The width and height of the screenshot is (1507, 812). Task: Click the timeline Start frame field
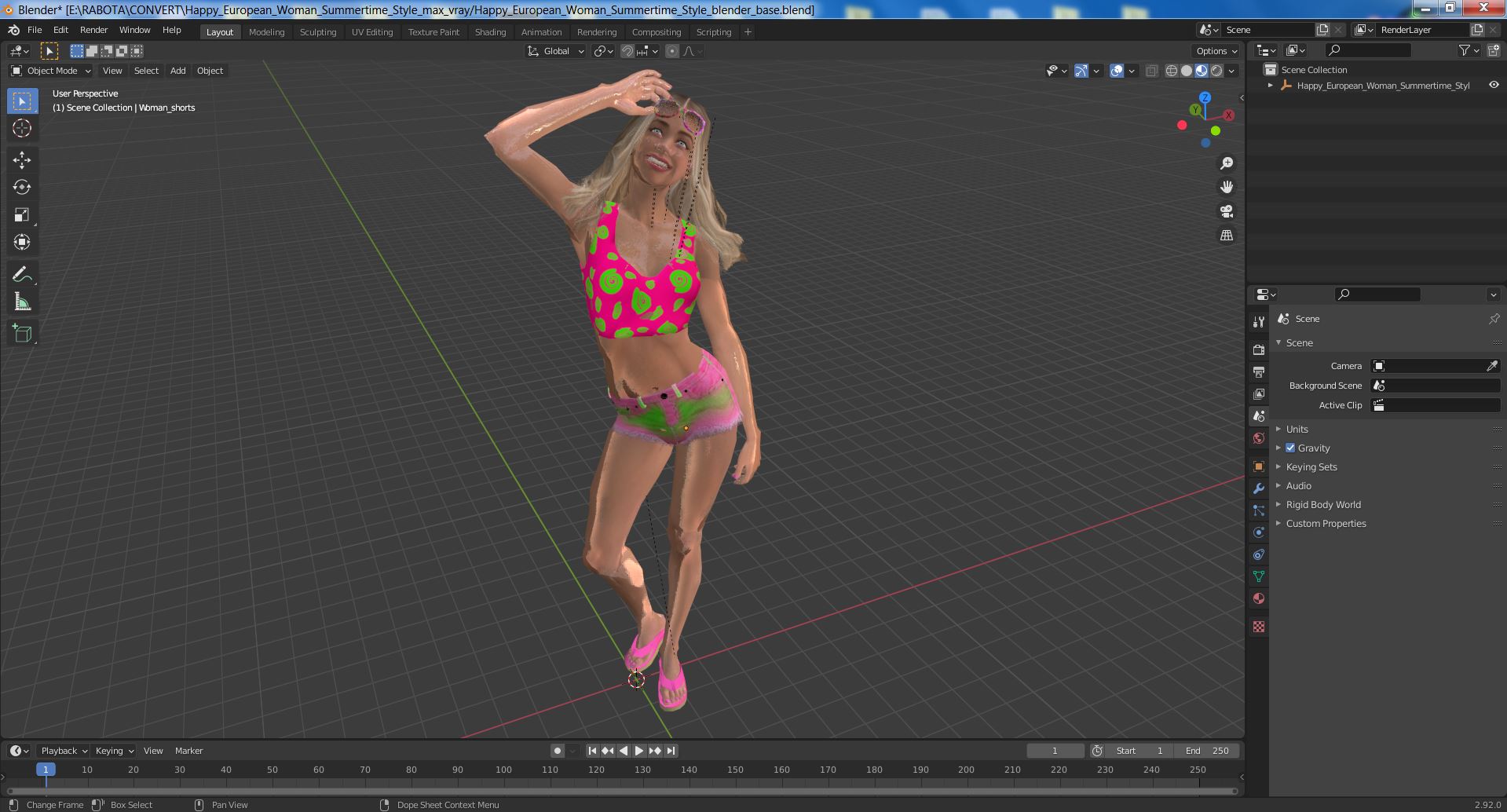[1139, 751]
